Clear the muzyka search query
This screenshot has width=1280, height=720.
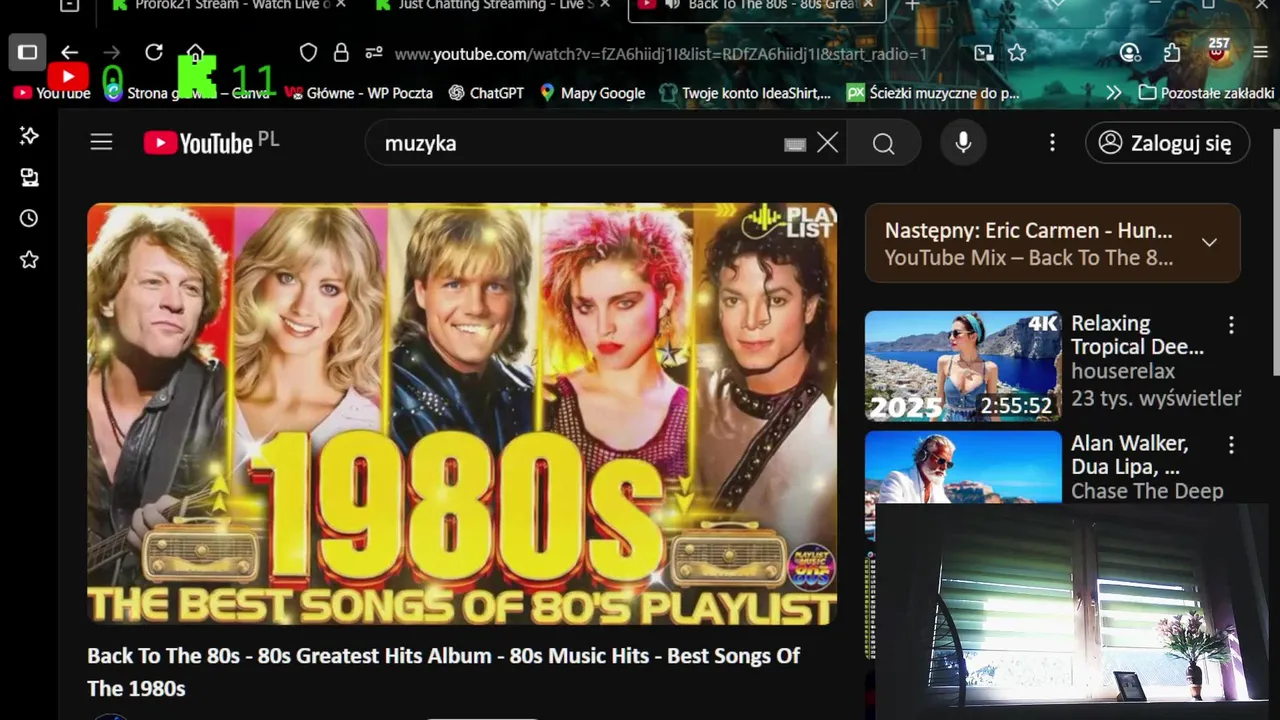click(827, 143)
